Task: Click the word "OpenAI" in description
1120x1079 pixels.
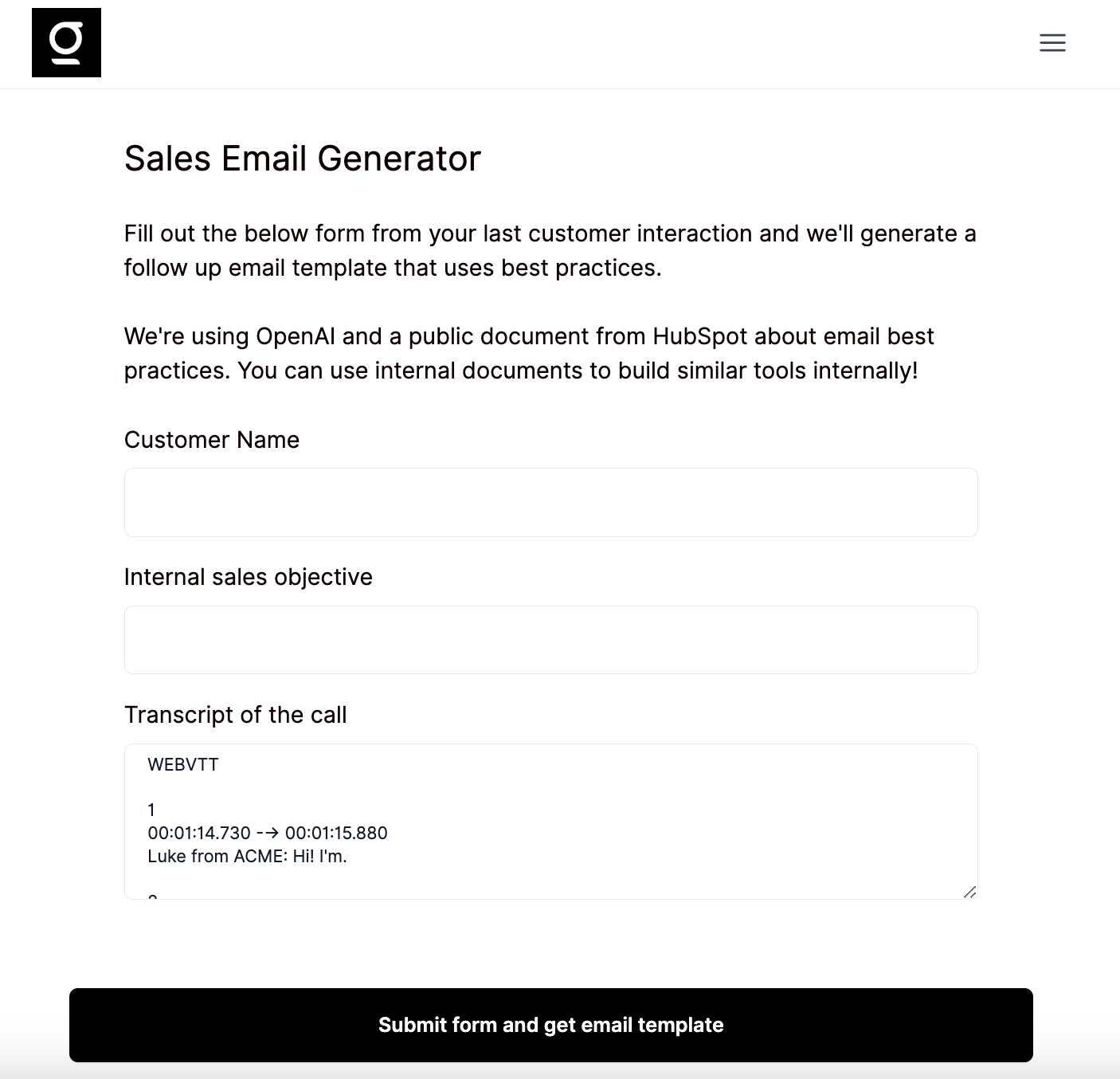Action: [296, 336]
